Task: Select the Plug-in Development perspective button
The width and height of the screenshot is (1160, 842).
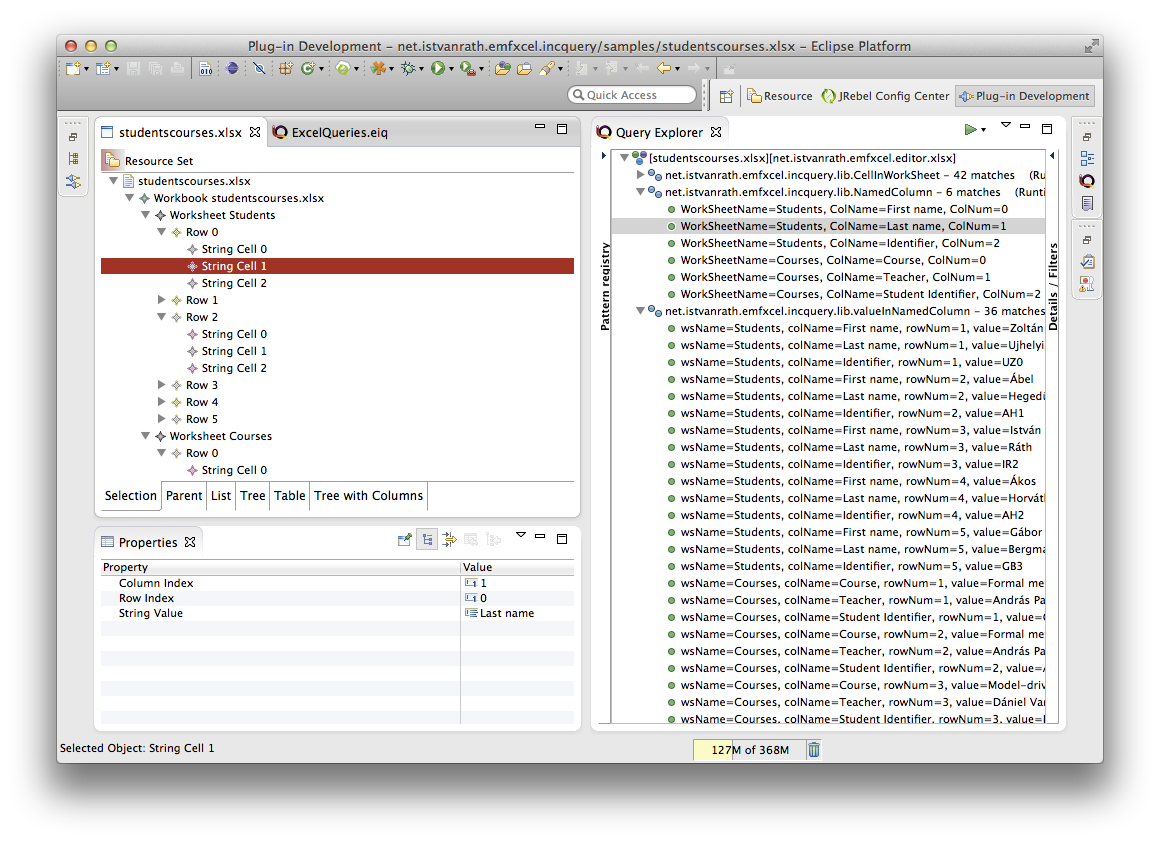Action: (x=1025, y=96)
